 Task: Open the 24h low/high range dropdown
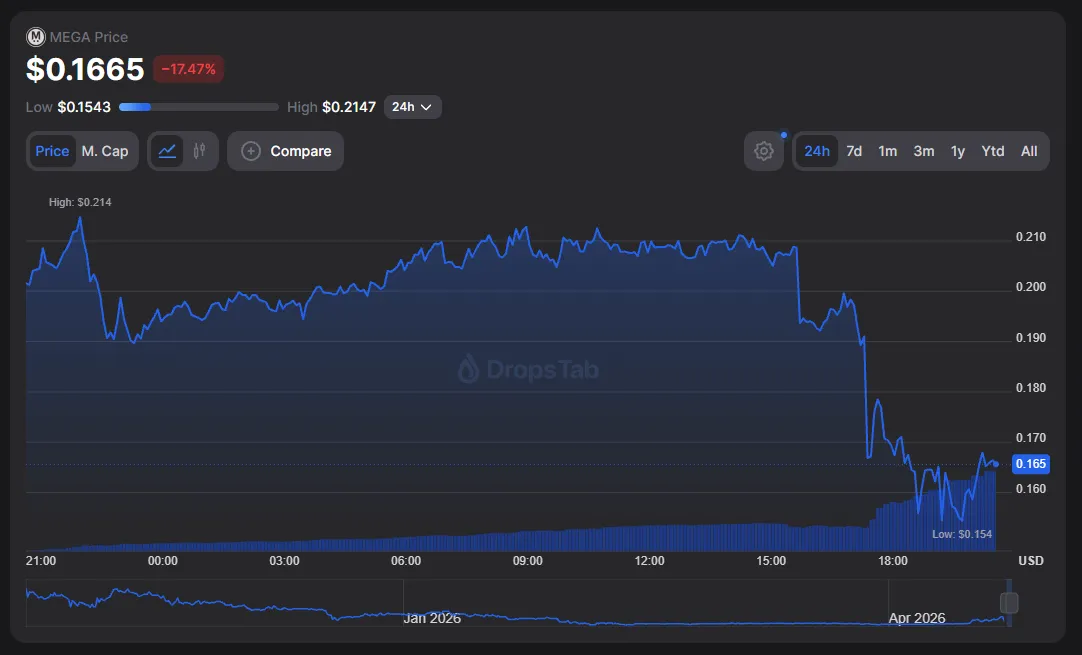pos(412,107)
